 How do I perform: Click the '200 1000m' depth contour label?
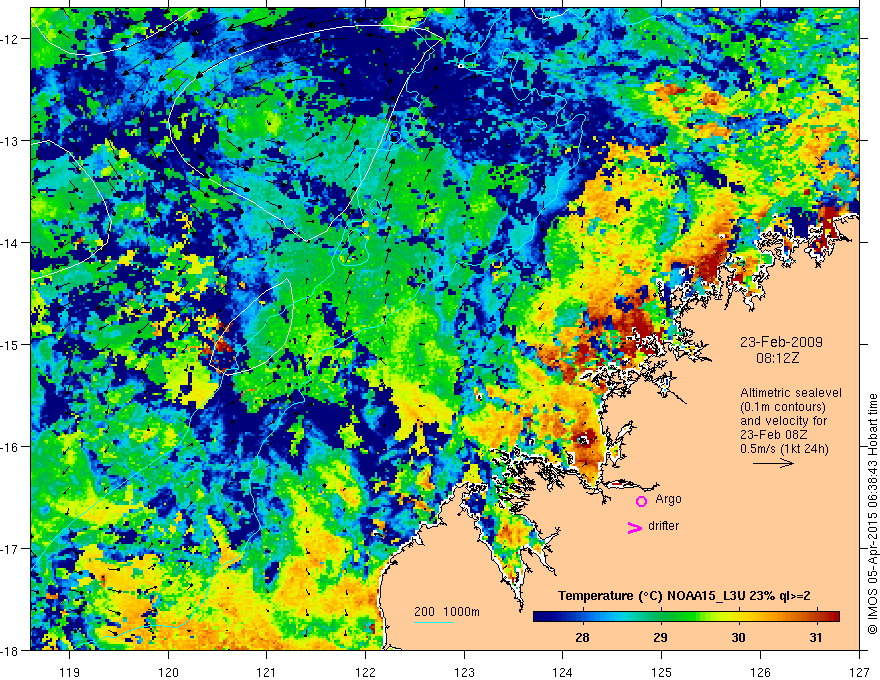[447, 612]
